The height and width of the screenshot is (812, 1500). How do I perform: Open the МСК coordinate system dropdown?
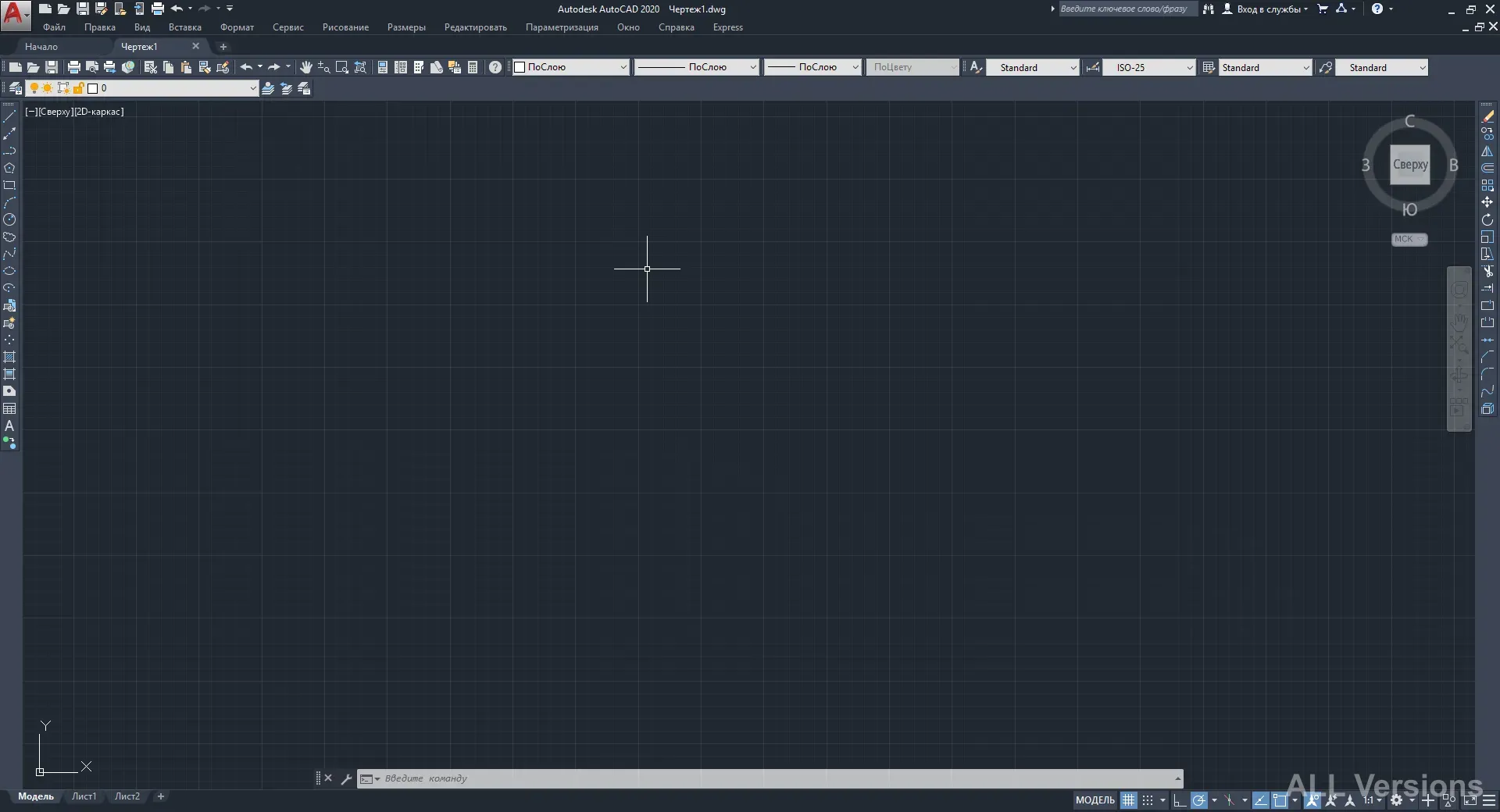1409,239
